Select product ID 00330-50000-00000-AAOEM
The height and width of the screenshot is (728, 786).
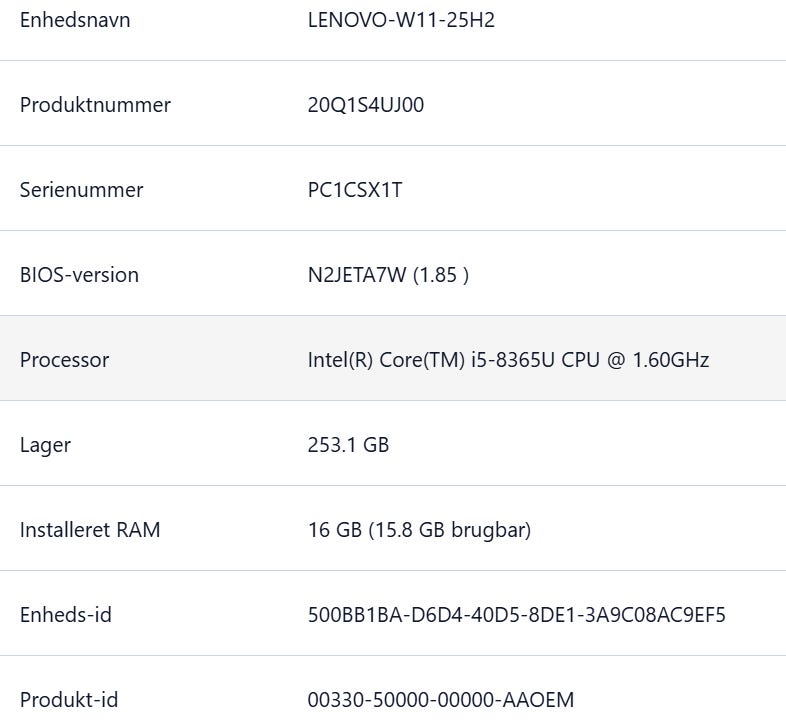pyautogui.click(x=440, y=700)
